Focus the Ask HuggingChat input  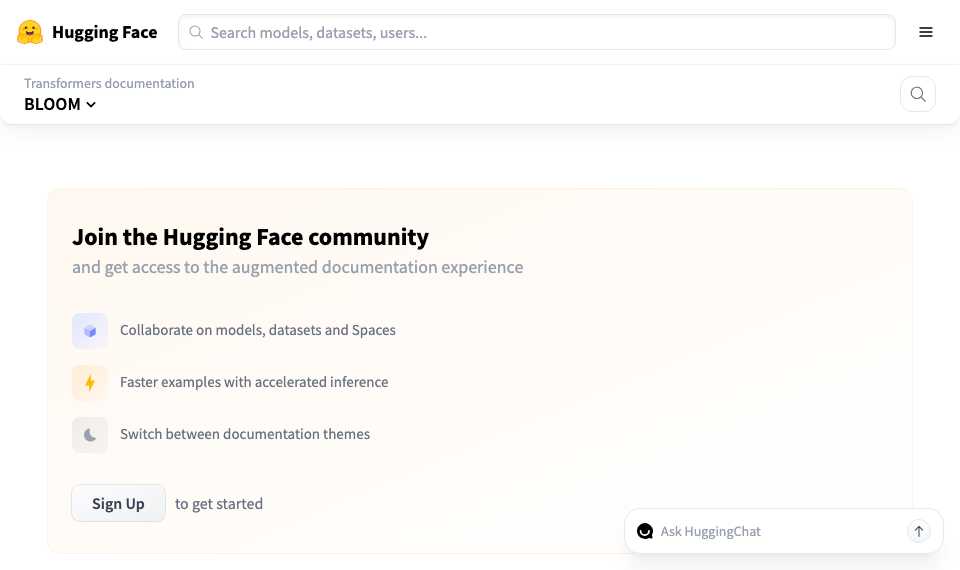tap(780, 531)
